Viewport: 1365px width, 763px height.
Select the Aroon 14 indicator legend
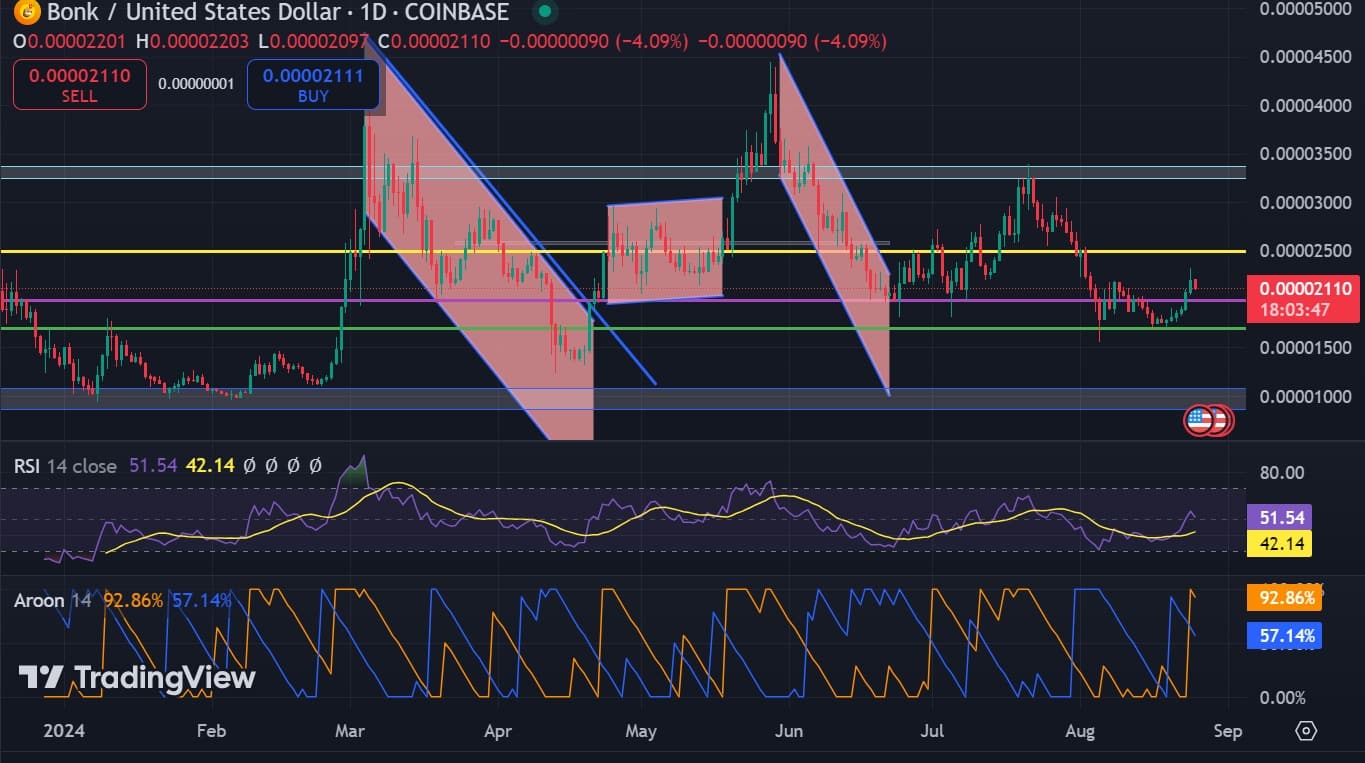[53, 601]
